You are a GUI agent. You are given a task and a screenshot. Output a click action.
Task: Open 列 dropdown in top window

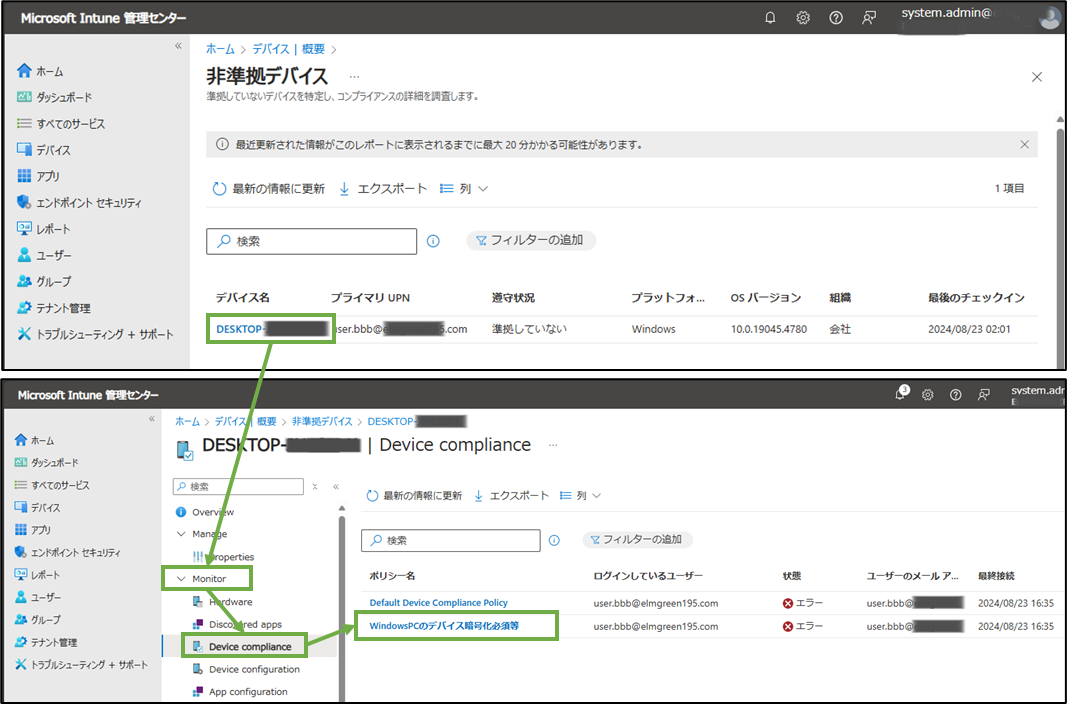pyautogui.click(x=464, y=188)
